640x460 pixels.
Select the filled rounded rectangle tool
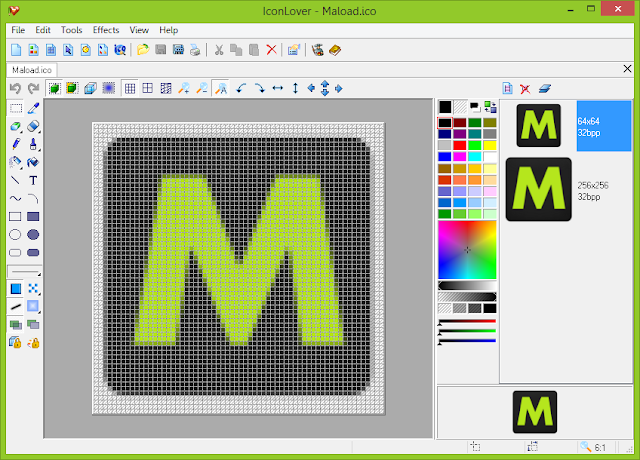[33, 253]
